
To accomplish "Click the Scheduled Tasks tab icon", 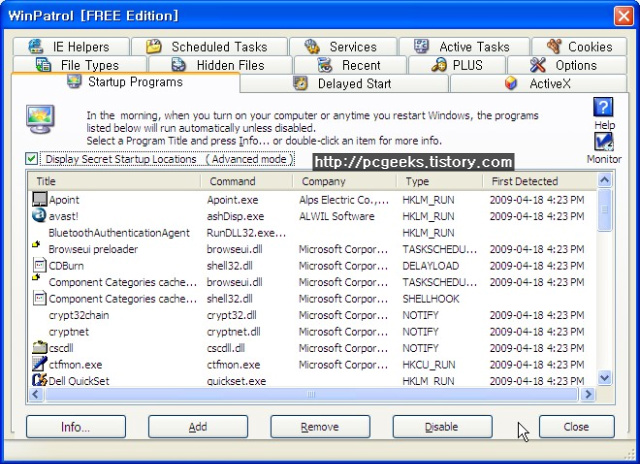I will coord(154,47).
